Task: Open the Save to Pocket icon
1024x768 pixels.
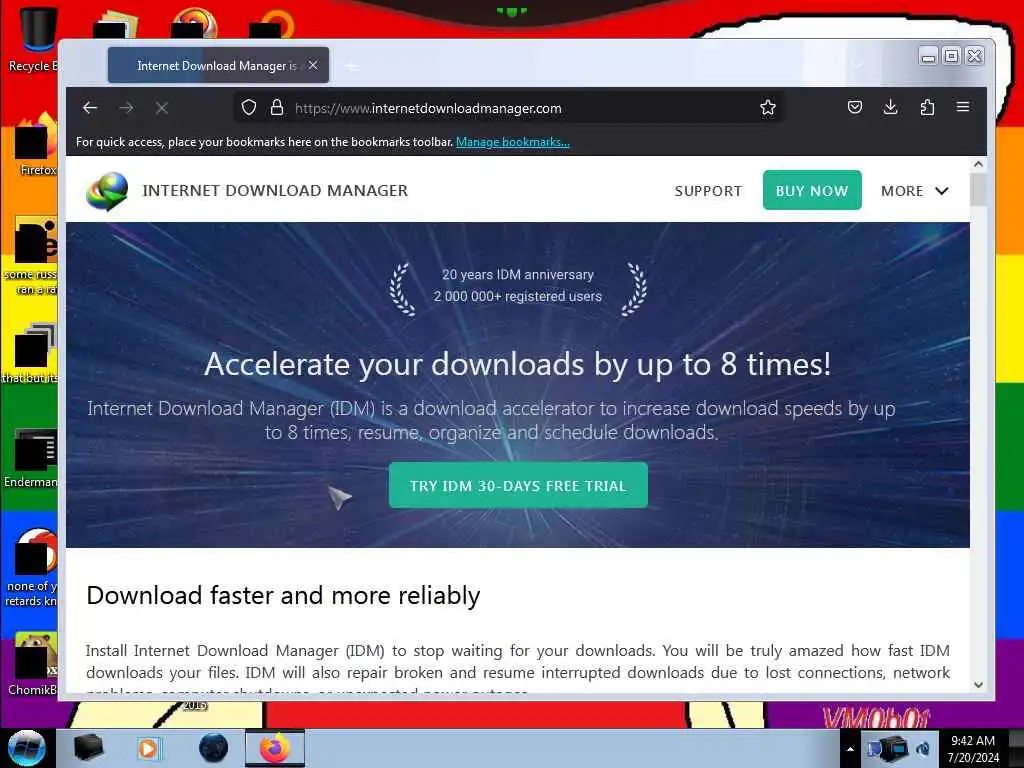Action: pos(854,107)
